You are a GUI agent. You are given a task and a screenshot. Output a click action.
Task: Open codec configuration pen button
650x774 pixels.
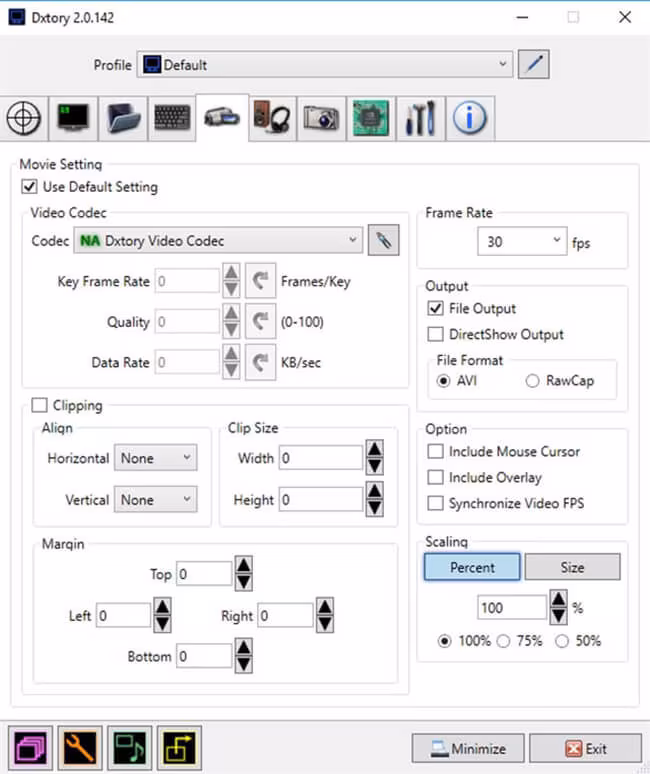383,240
